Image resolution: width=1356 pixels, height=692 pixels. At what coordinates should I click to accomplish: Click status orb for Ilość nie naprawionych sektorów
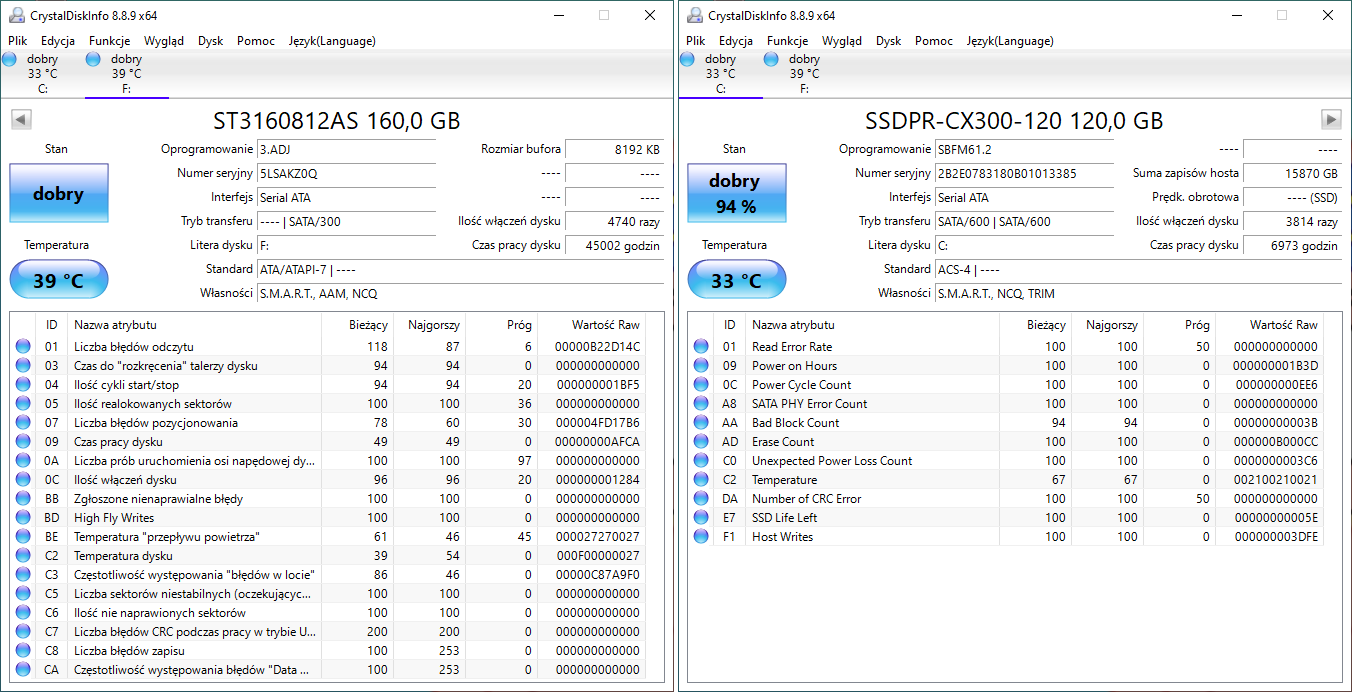pos(23,613)
